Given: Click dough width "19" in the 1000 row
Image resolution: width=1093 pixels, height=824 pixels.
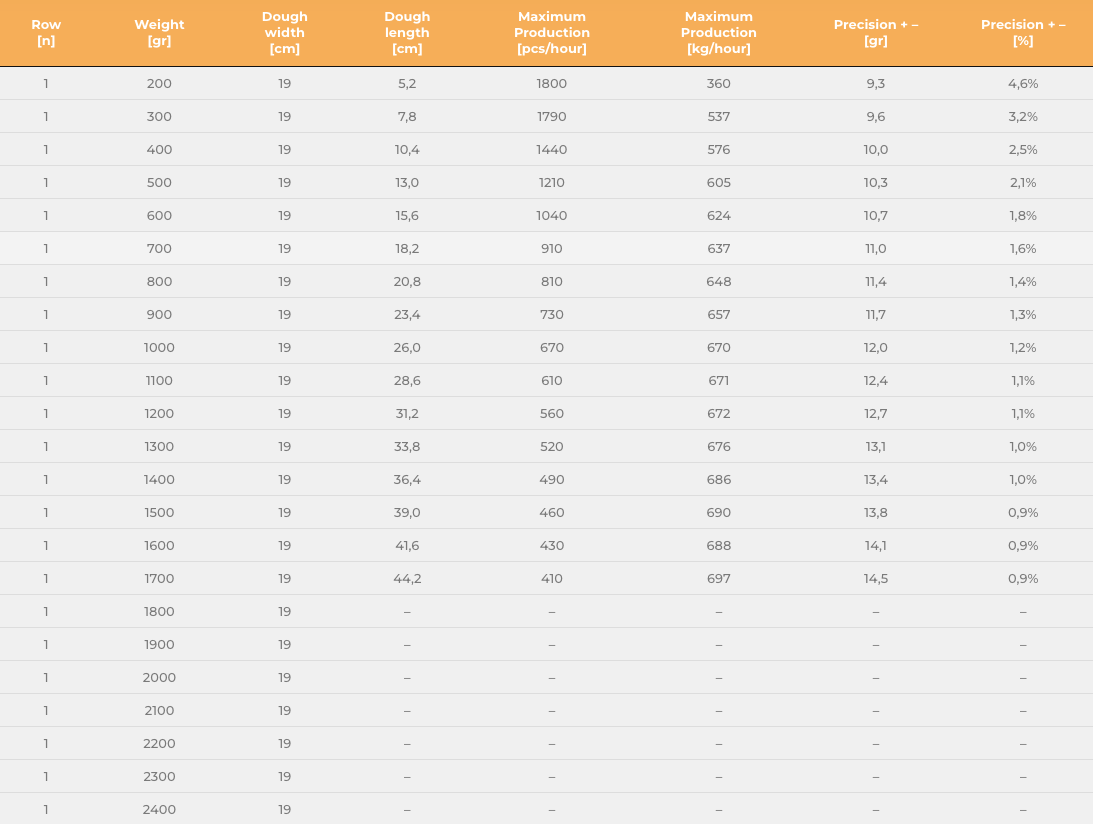Looking at the screenshot, I should tap(284, 347).
